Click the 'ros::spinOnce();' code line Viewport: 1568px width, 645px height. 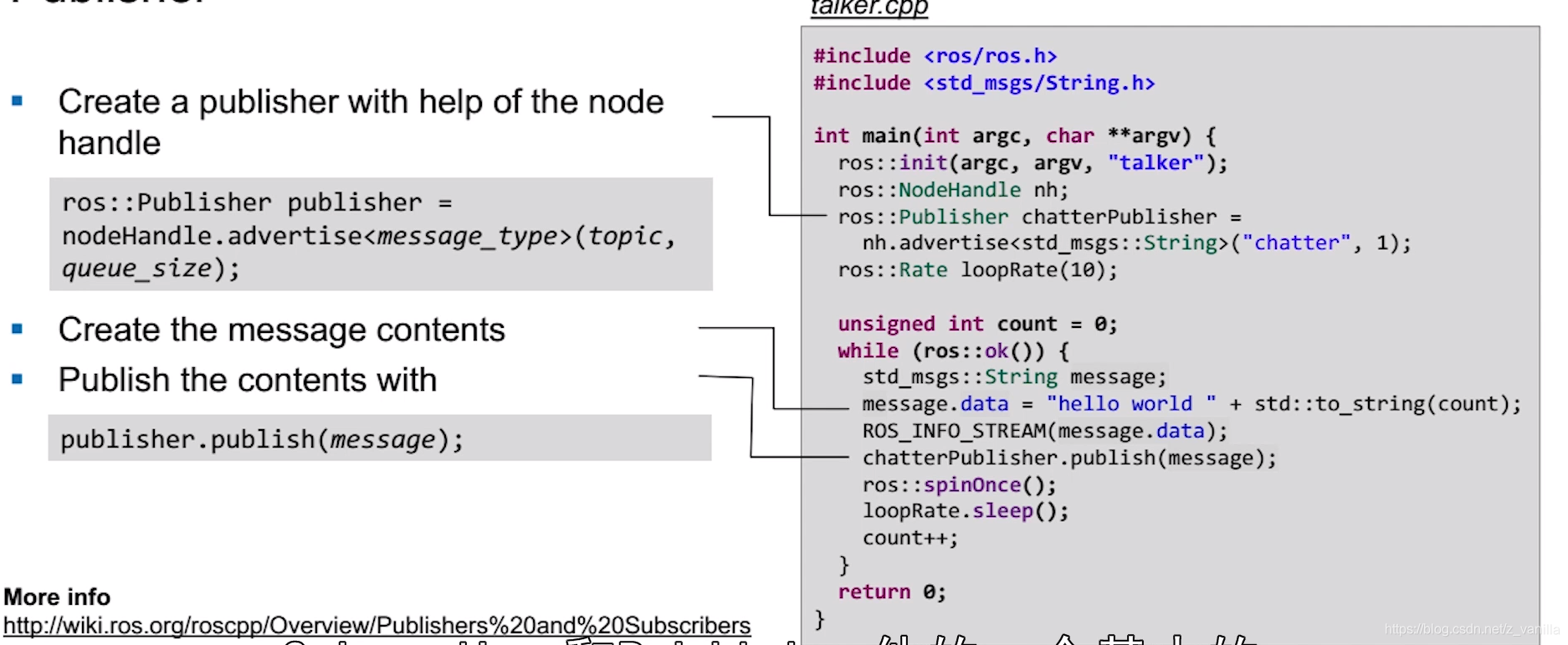click(x=959, y=484)
